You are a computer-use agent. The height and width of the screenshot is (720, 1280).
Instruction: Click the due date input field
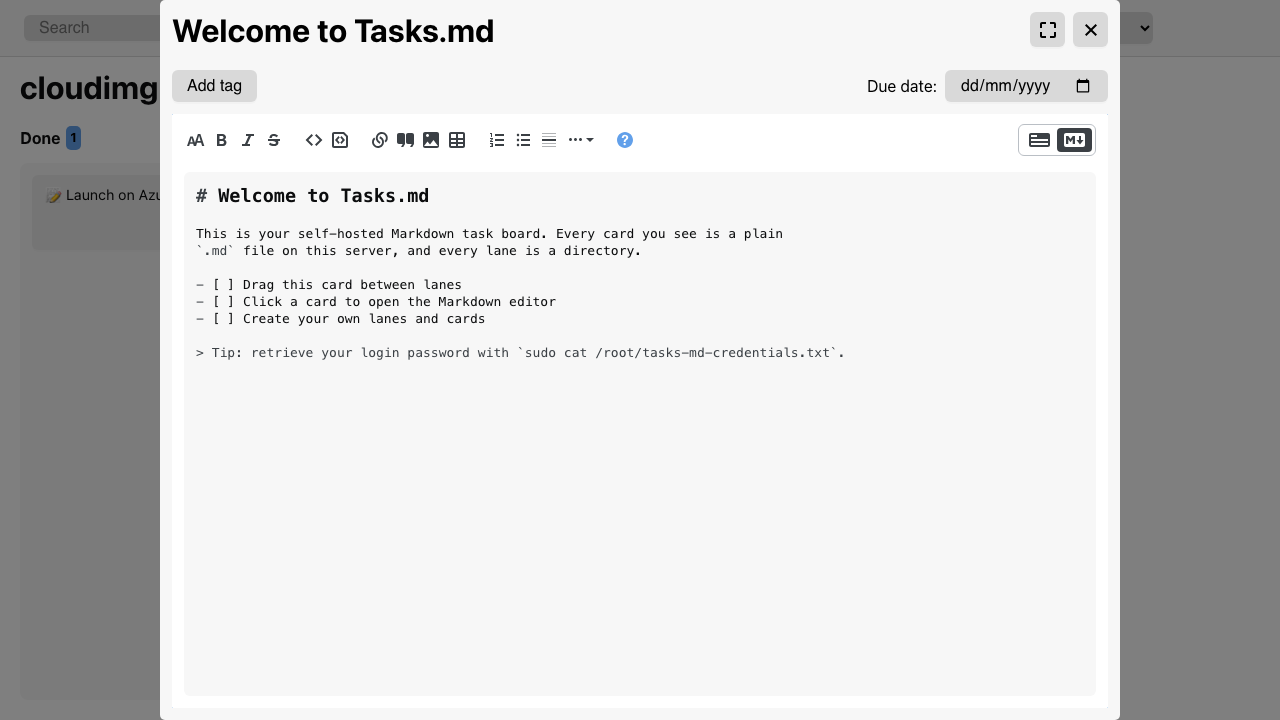pyautogui.click(x=1026, y=86)
